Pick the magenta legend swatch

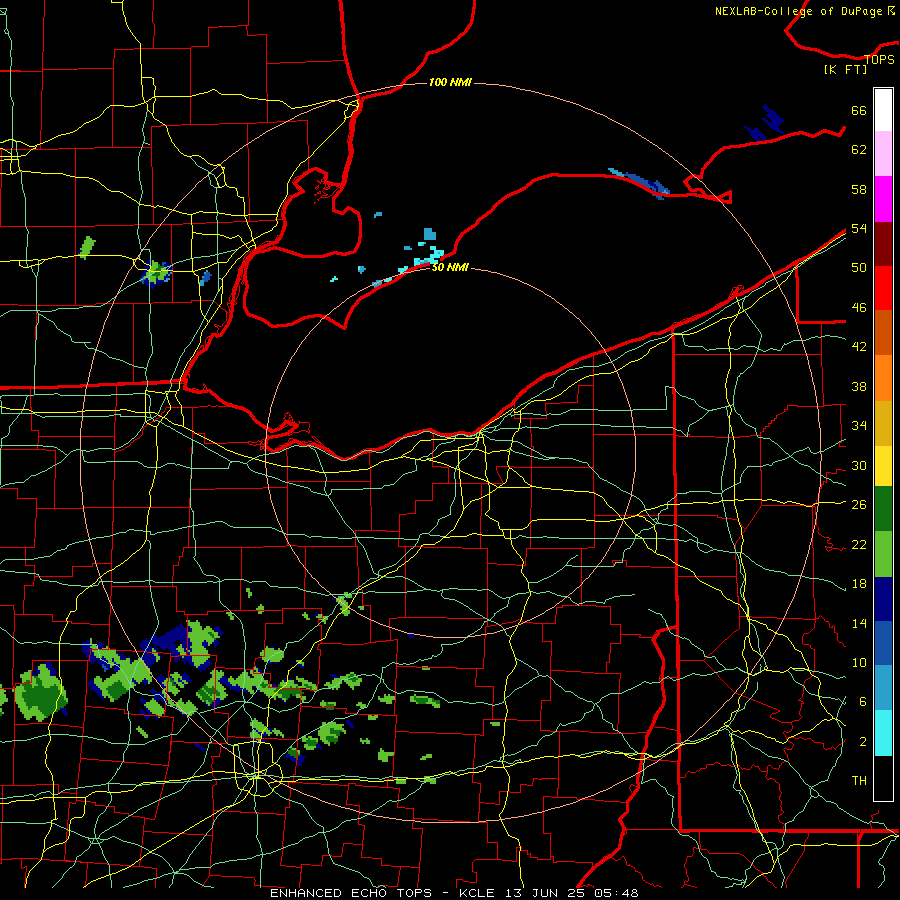[883, 199]
